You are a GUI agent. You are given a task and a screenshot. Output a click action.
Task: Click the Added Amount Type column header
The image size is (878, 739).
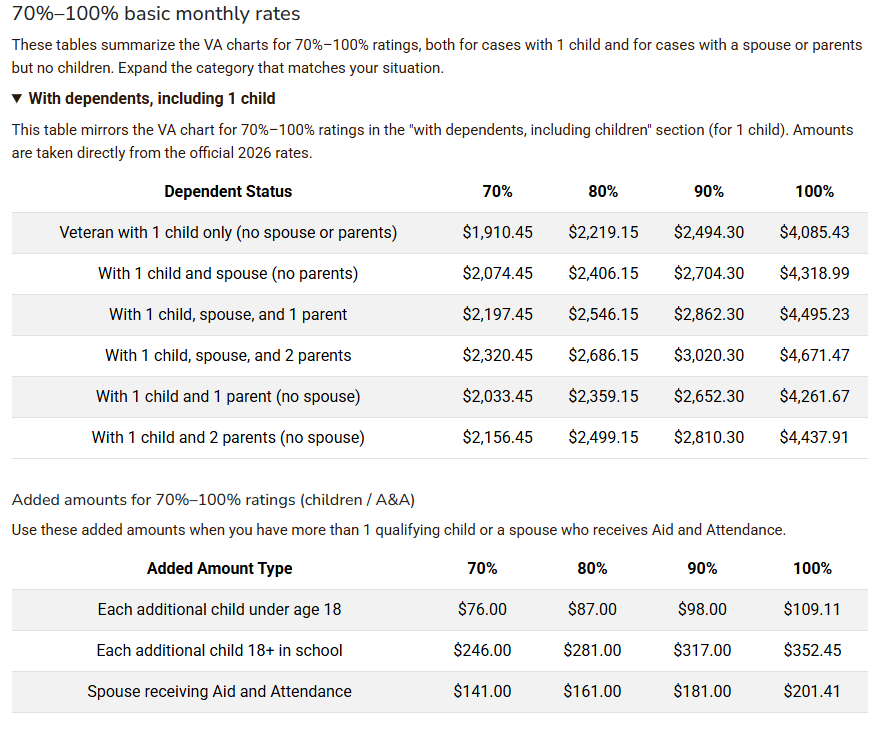tap(219, 568)
